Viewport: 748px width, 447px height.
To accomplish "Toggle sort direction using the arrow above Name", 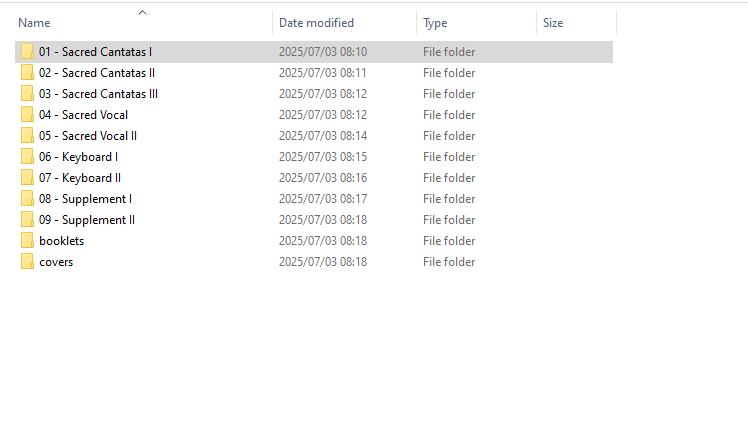I will click(x=142, y=13).
